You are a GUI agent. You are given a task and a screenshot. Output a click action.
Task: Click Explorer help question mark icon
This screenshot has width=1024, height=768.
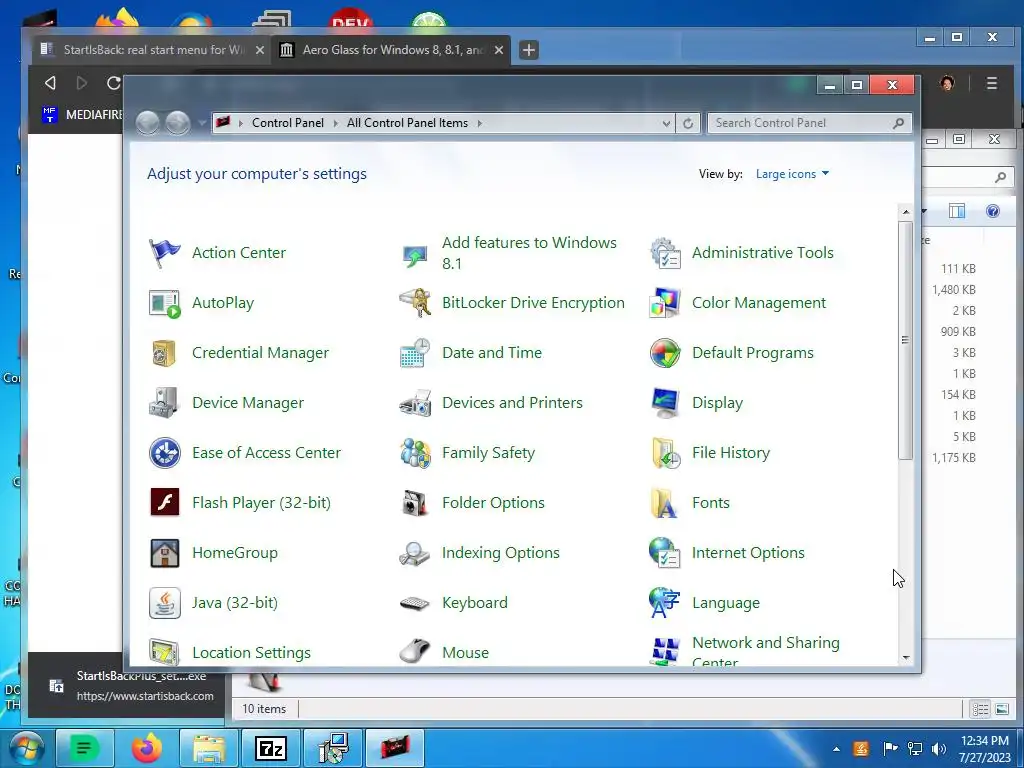(x=993, y=211)
